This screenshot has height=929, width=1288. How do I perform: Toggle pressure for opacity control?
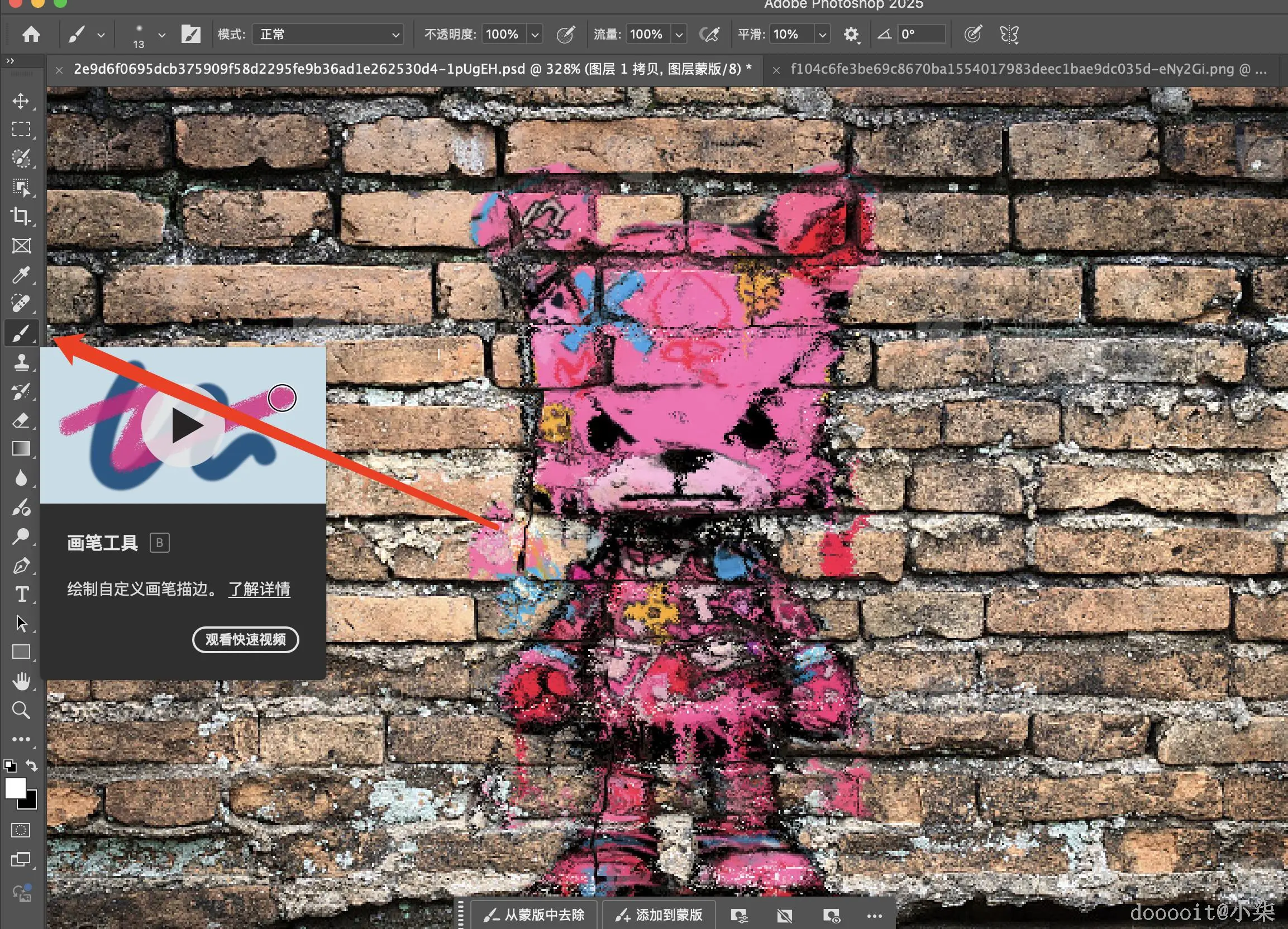[x=565, y=34]
